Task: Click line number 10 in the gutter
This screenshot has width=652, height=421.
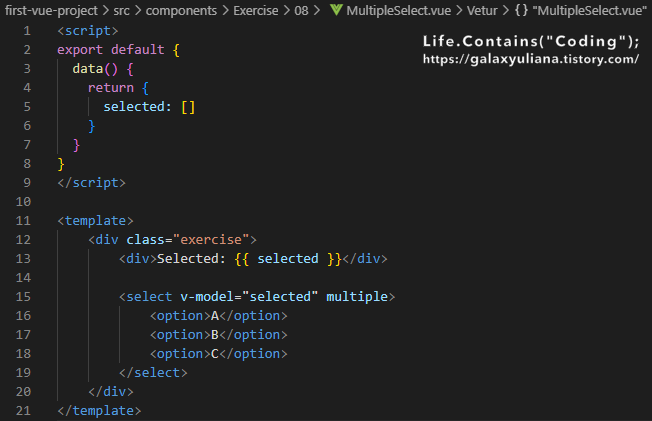Action: coord(23,202)
